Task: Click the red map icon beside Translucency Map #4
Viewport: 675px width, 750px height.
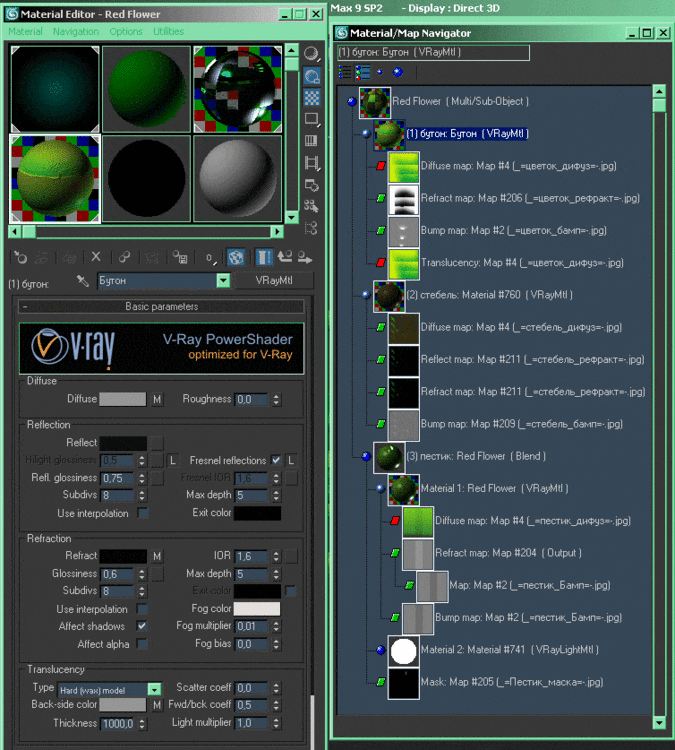Action: (x=381, y=263)
